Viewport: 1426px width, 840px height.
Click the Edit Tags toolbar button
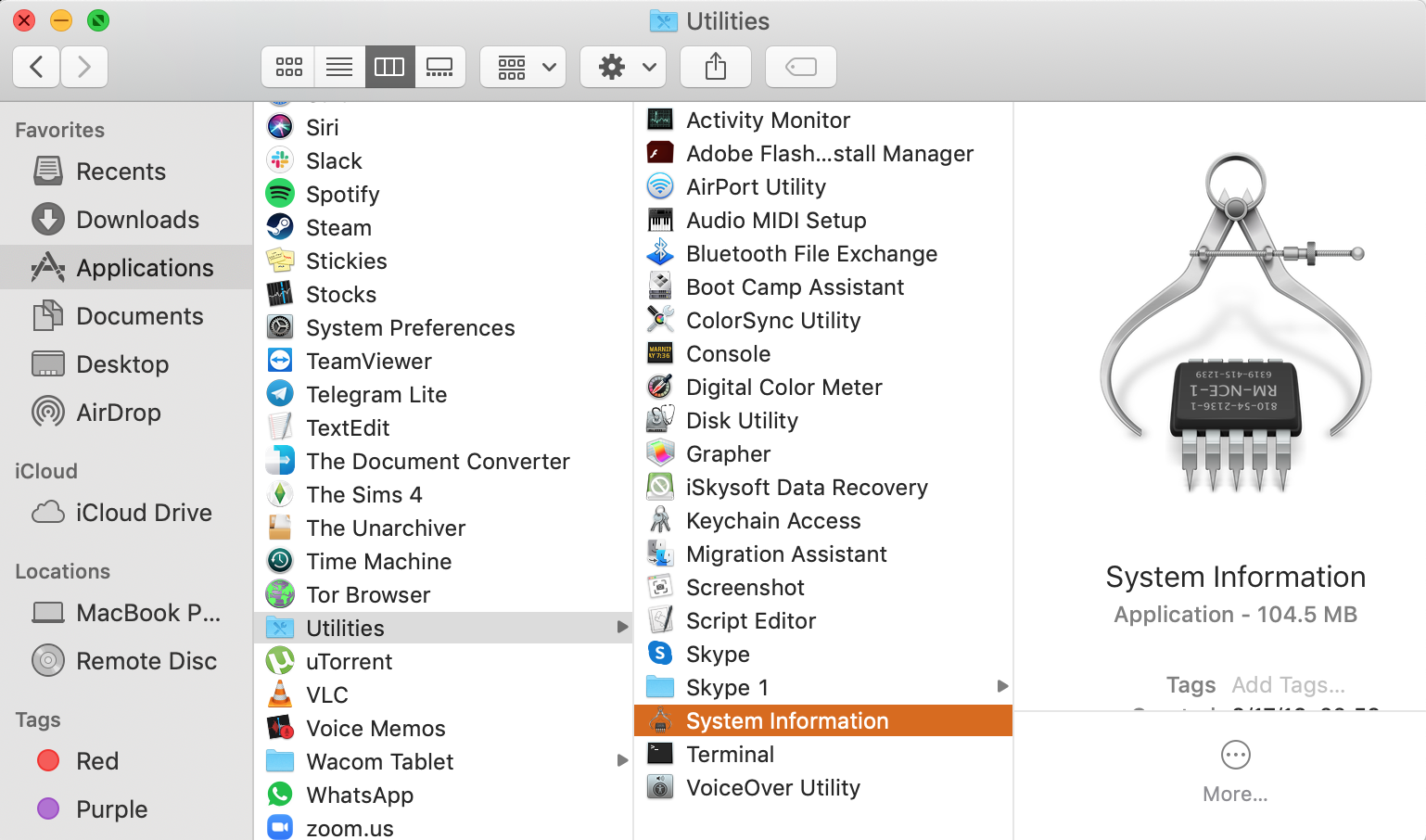801,67
